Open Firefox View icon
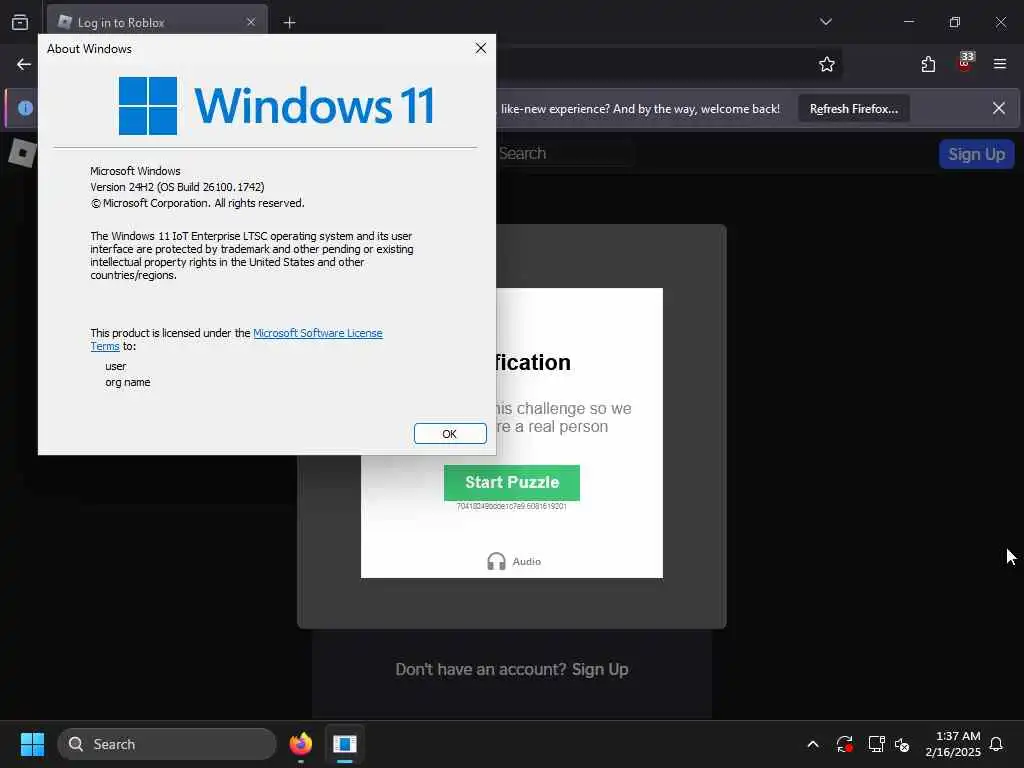 (x=20, y=22)
